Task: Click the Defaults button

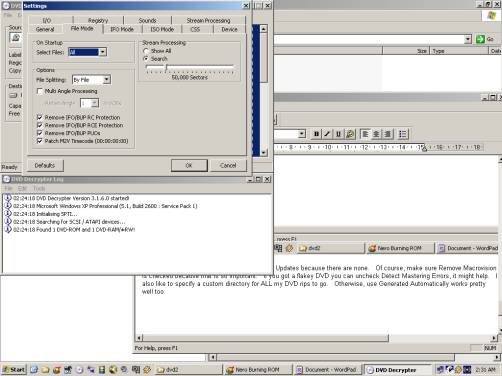Action: click(45, 165)
